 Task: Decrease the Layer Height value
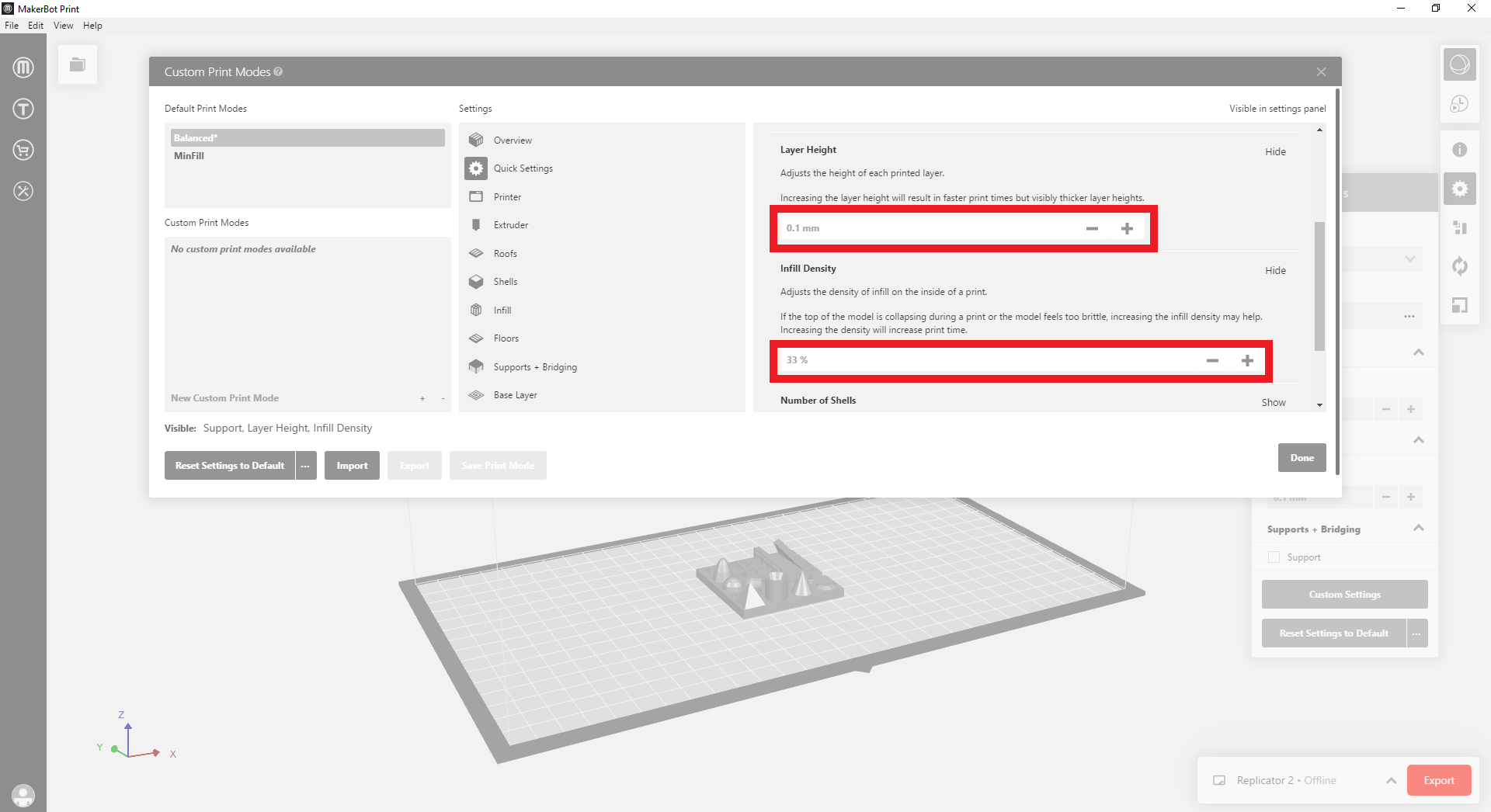click(x=1092, y=228)
